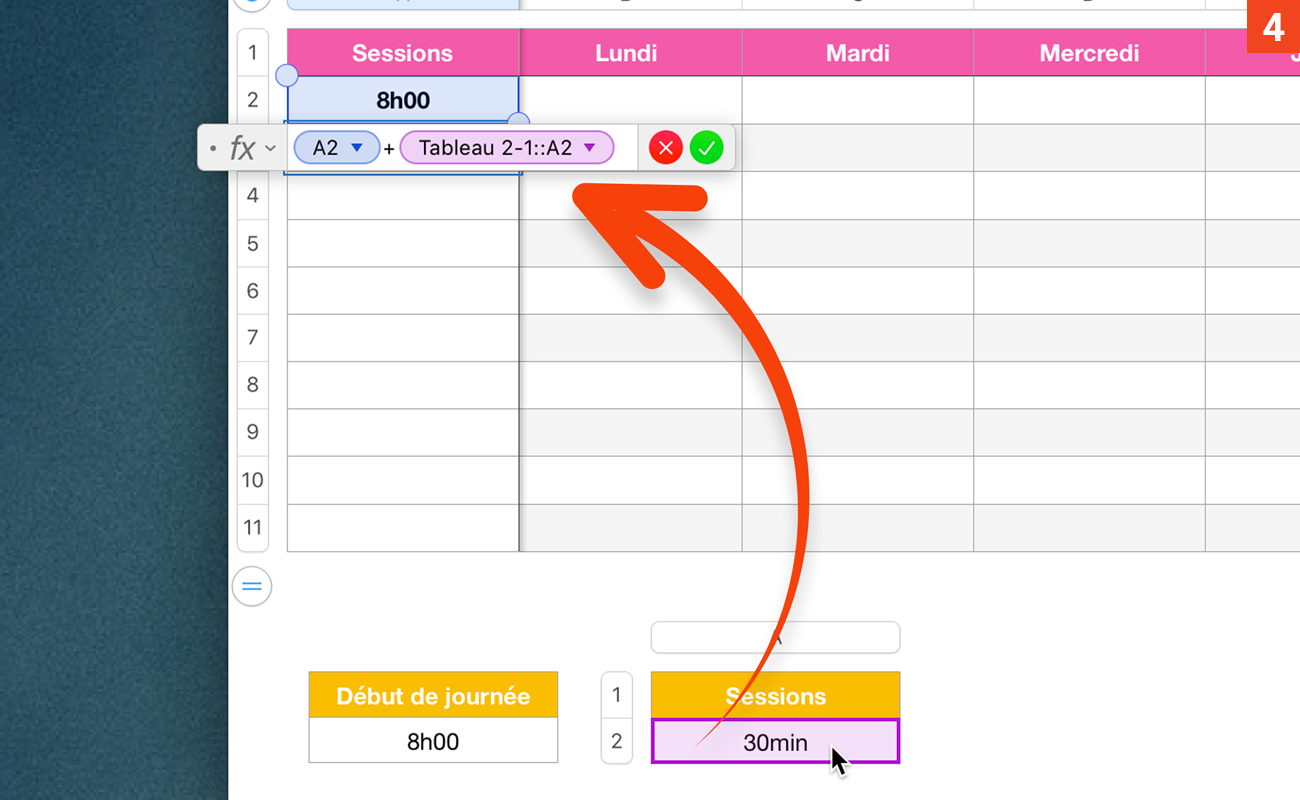Click the add rows handle below table
Viewport: 1300px width, 800px height.
tap(252, 586)
